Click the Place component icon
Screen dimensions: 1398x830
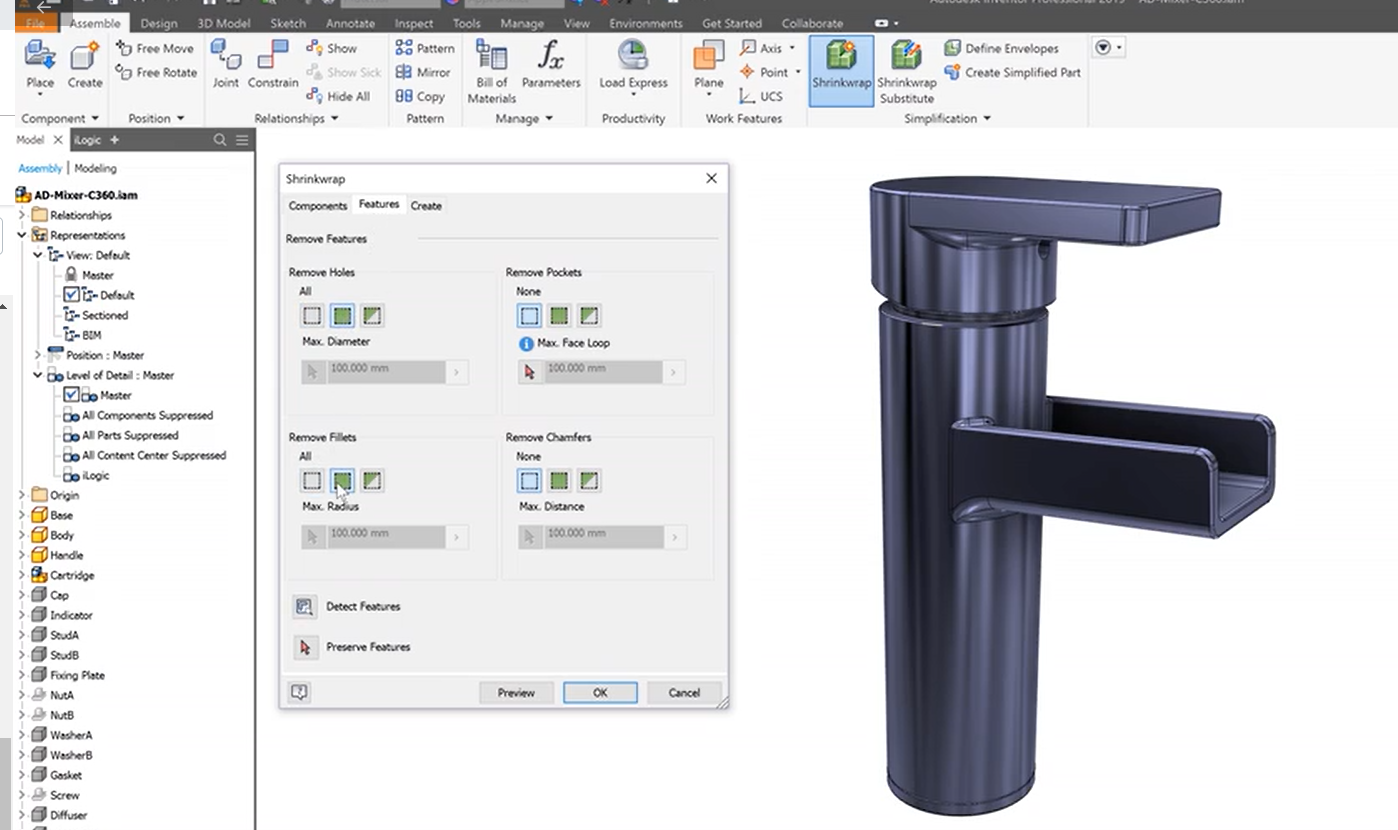(x=40, y=58)
